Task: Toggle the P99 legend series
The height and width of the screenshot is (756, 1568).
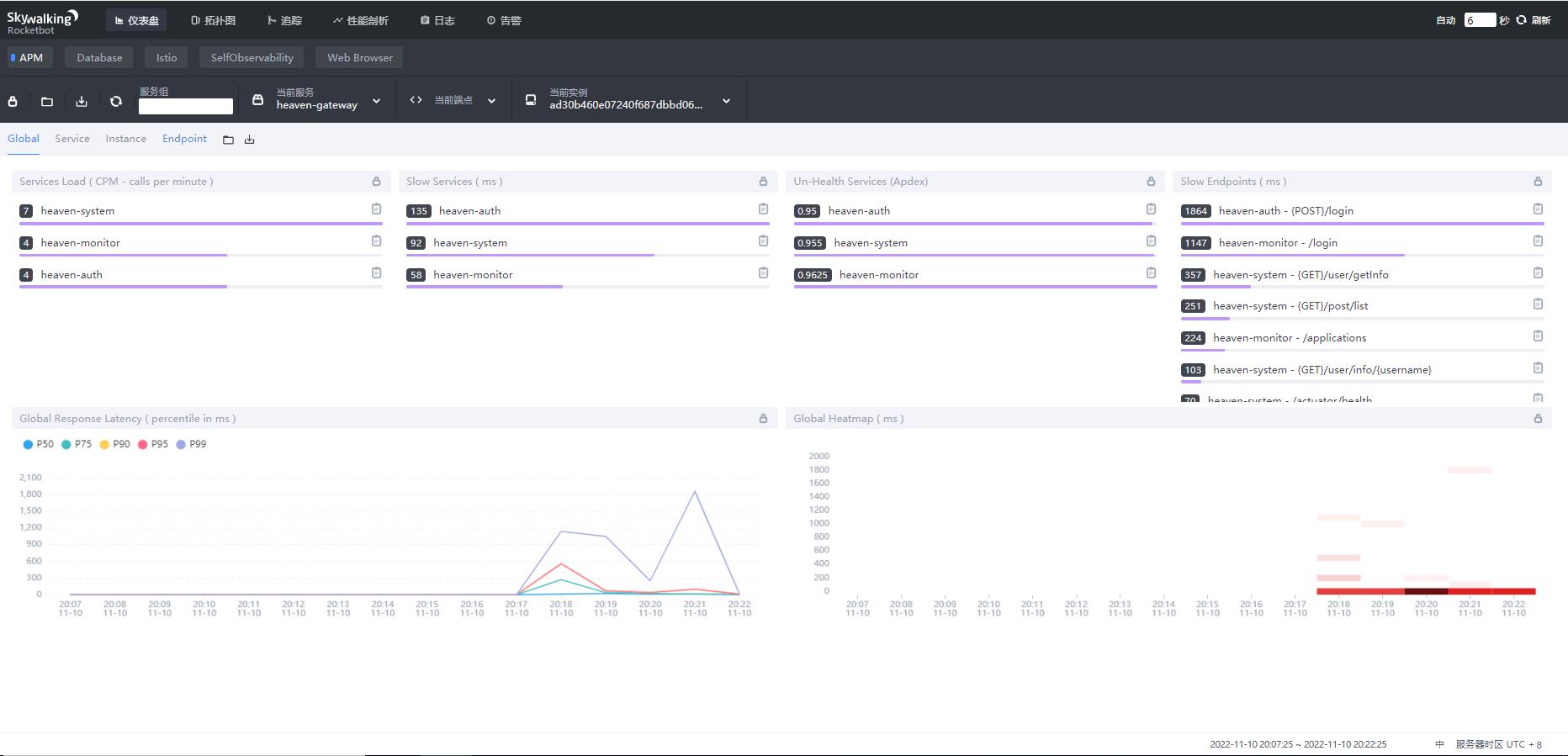Action: click(191, 444)
